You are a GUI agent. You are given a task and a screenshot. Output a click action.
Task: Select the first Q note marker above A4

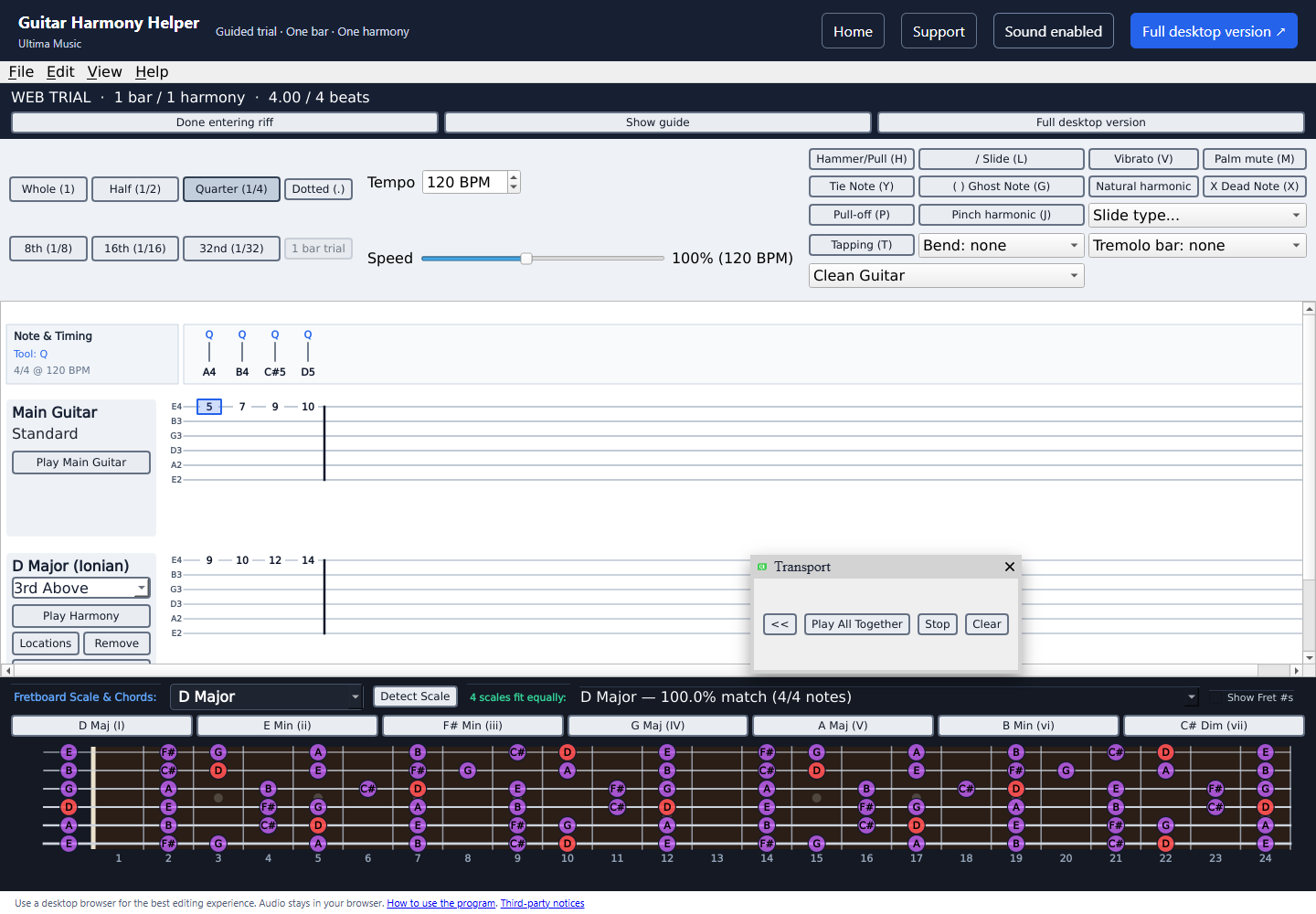(x=209, y=335)
